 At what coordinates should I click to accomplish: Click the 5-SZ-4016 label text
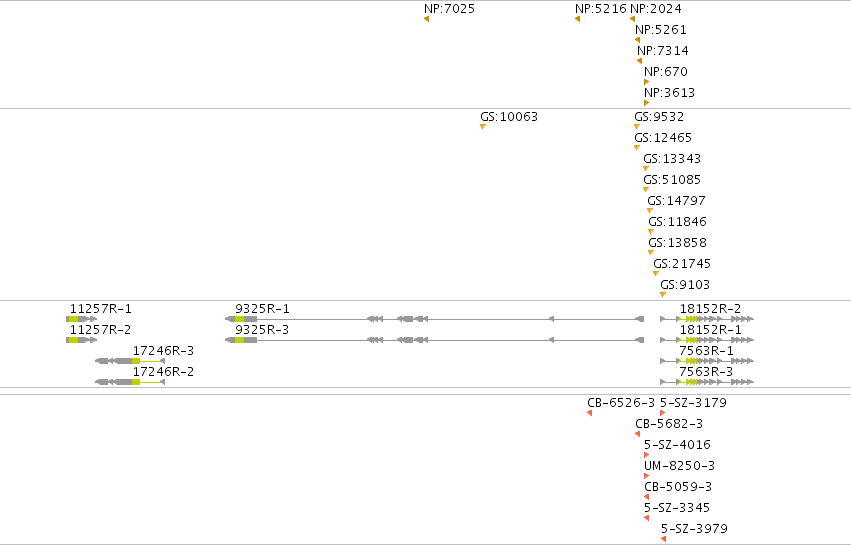(677, 445)
